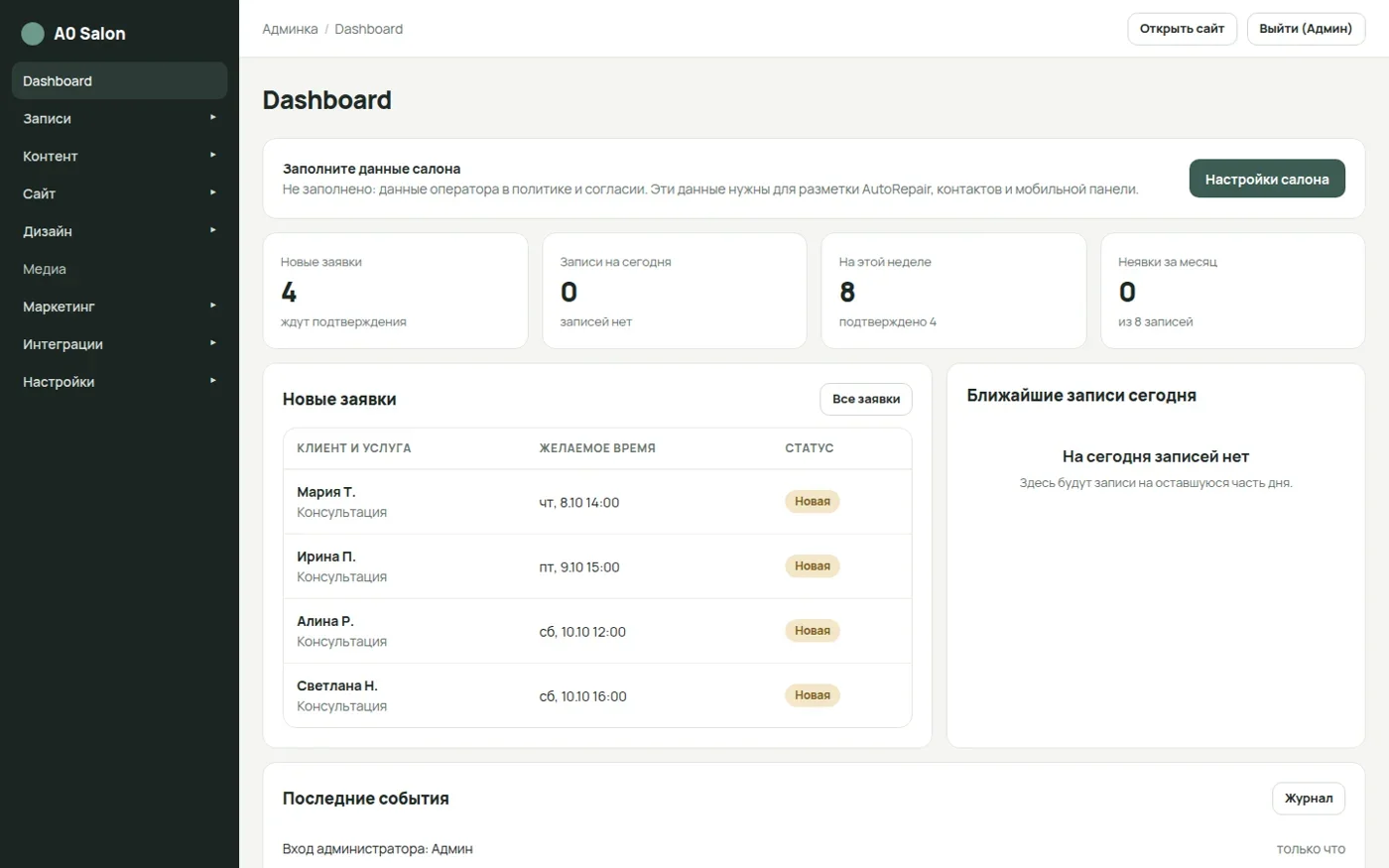Log out with Выйти (Админ) button
This screenshot has height=868, width=1389.
tap(1306, 29)
